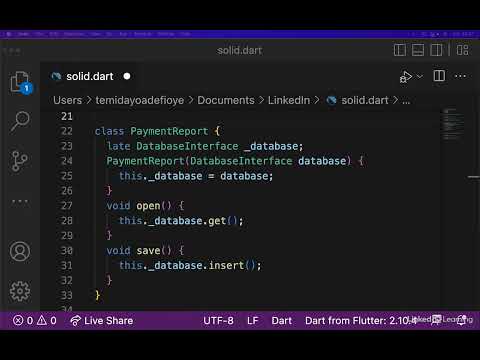The width and height of the screenshot is (480, 360).
Task: Select solid.dart in the breadcrumb
Action: 365,100
